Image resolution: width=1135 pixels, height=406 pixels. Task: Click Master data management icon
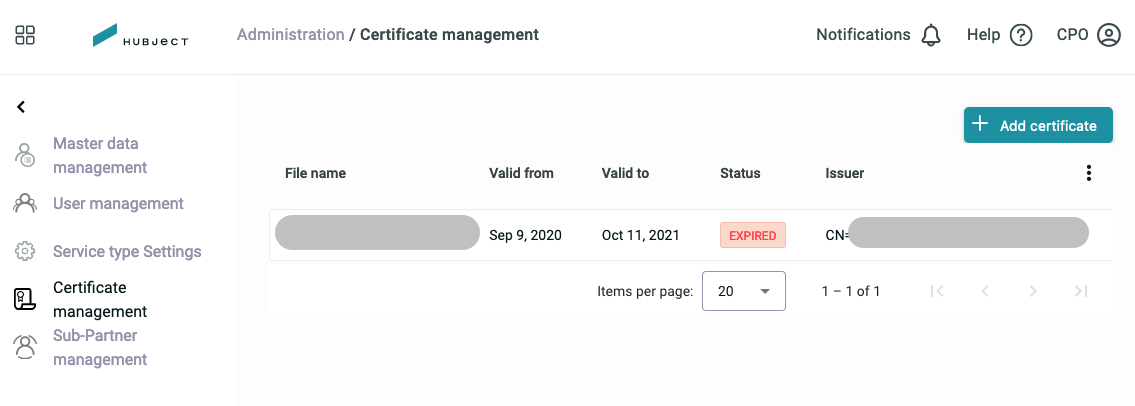pyautogui.click(x=25, y=155)
